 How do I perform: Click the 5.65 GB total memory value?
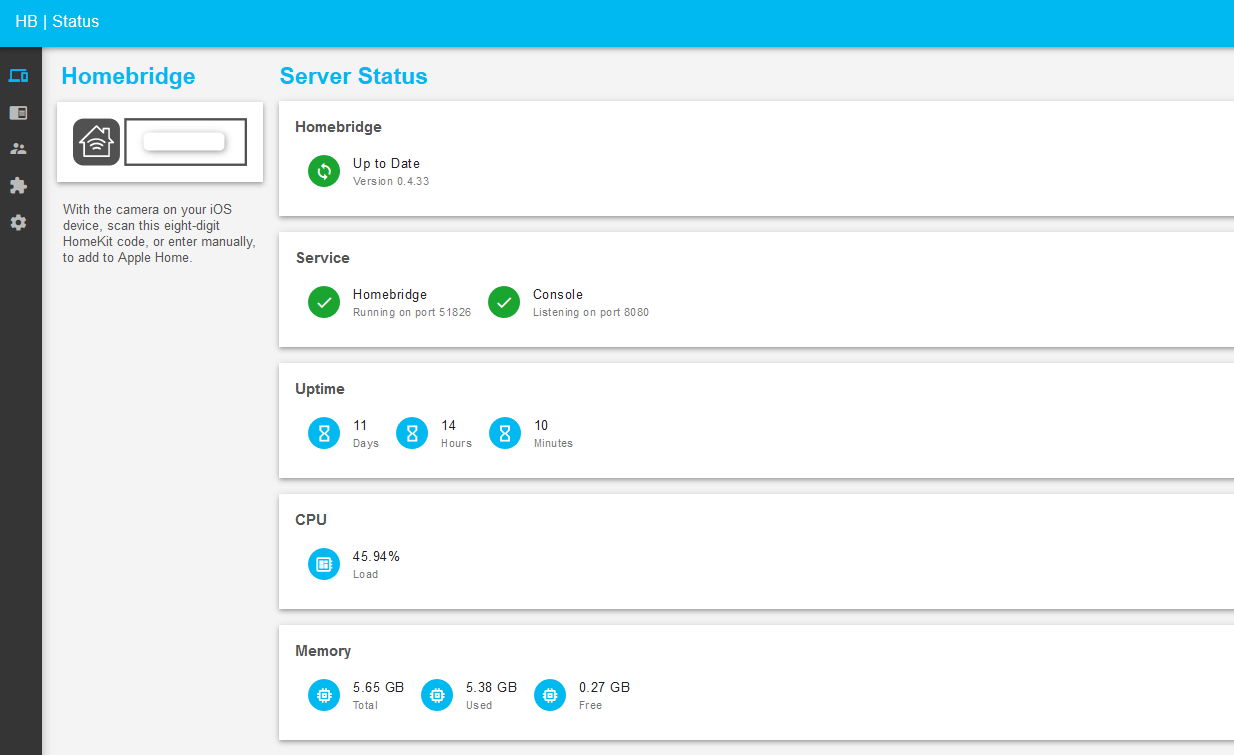[x=378, y=687]
